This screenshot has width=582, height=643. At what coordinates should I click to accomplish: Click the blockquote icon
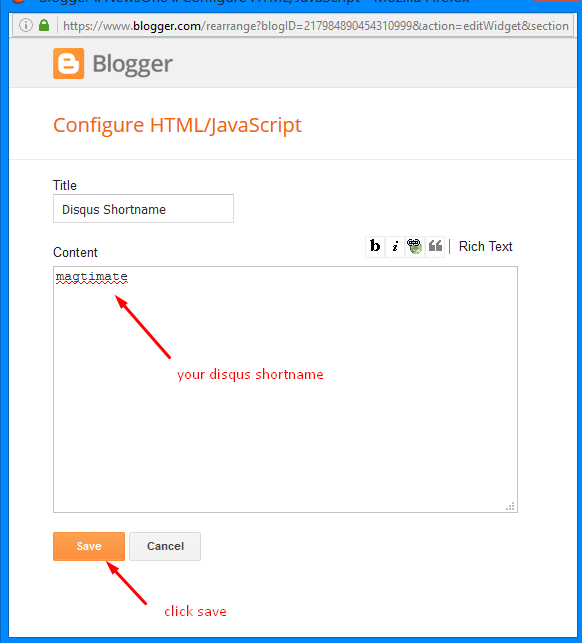pyautogui.click(x=435, y=246)
